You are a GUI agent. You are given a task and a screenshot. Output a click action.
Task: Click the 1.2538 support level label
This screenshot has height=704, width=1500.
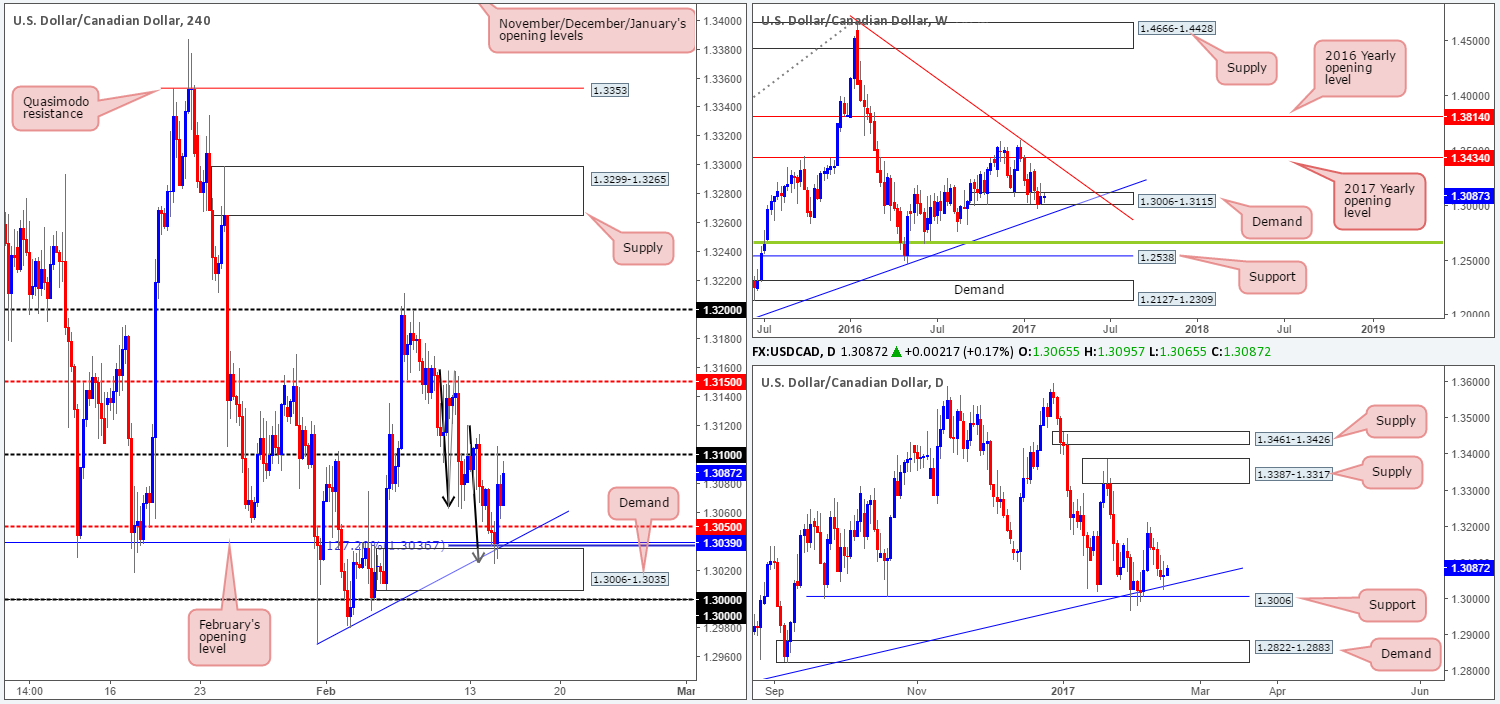point(1156,257)
